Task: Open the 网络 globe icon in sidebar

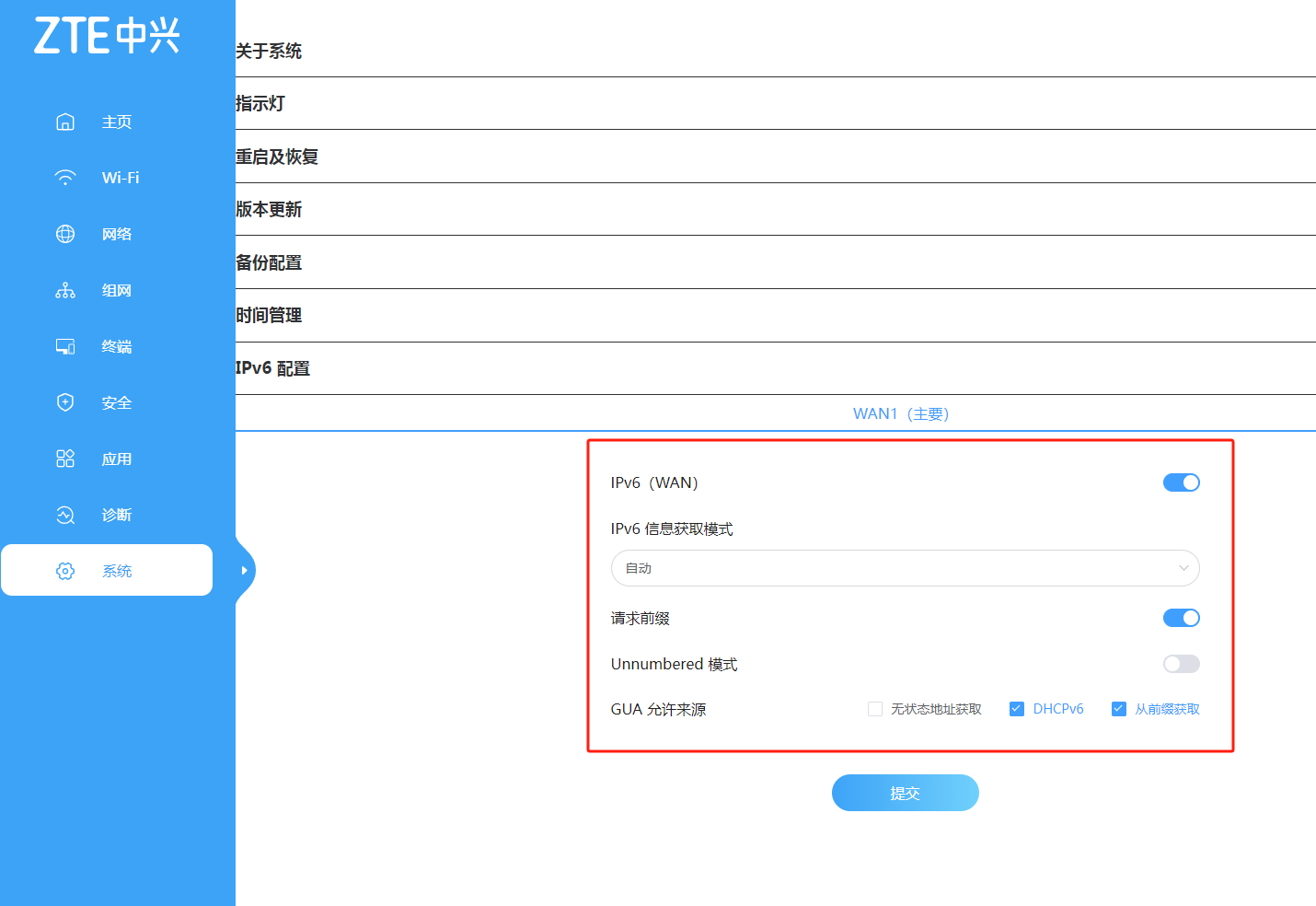Action: 65,234
